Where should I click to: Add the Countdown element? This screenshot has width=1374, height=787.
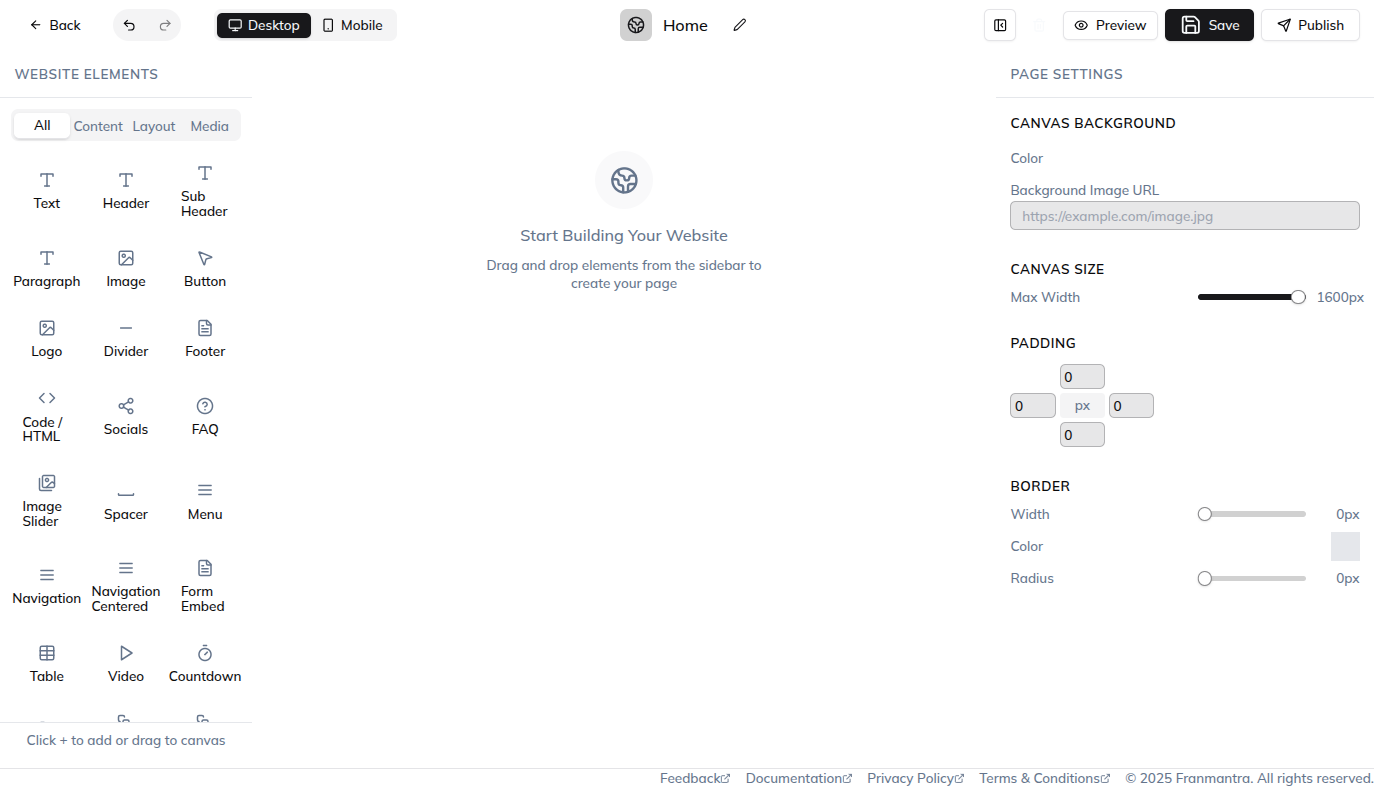pos(205,664)
